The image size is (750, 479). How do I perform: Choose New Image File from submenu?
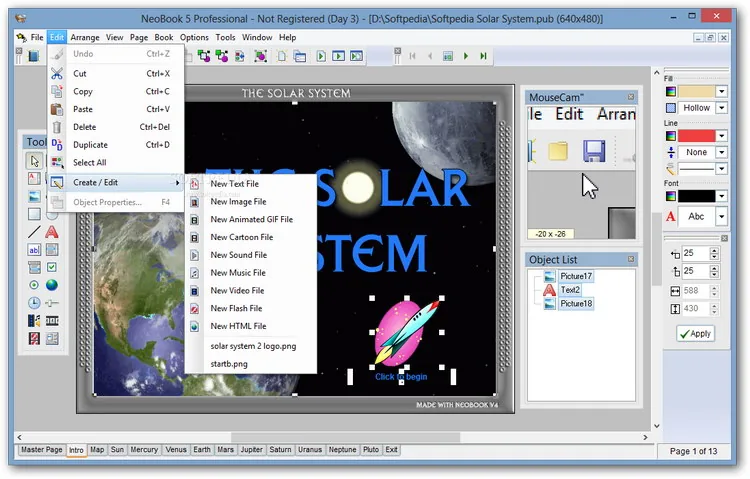(251, 201)
